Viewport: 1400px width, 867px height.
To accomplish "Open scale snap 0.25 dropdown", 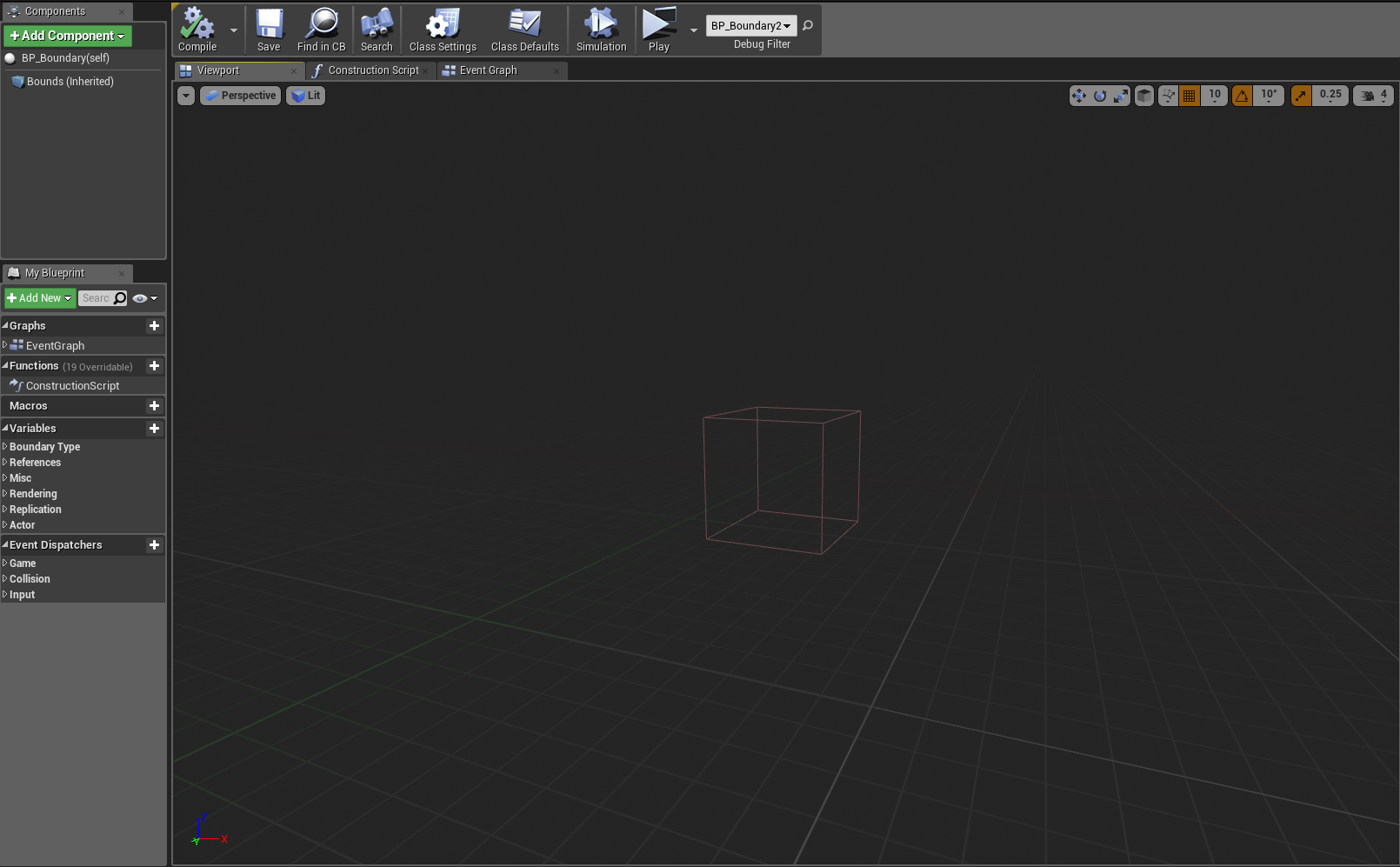I will point(1330,96).
